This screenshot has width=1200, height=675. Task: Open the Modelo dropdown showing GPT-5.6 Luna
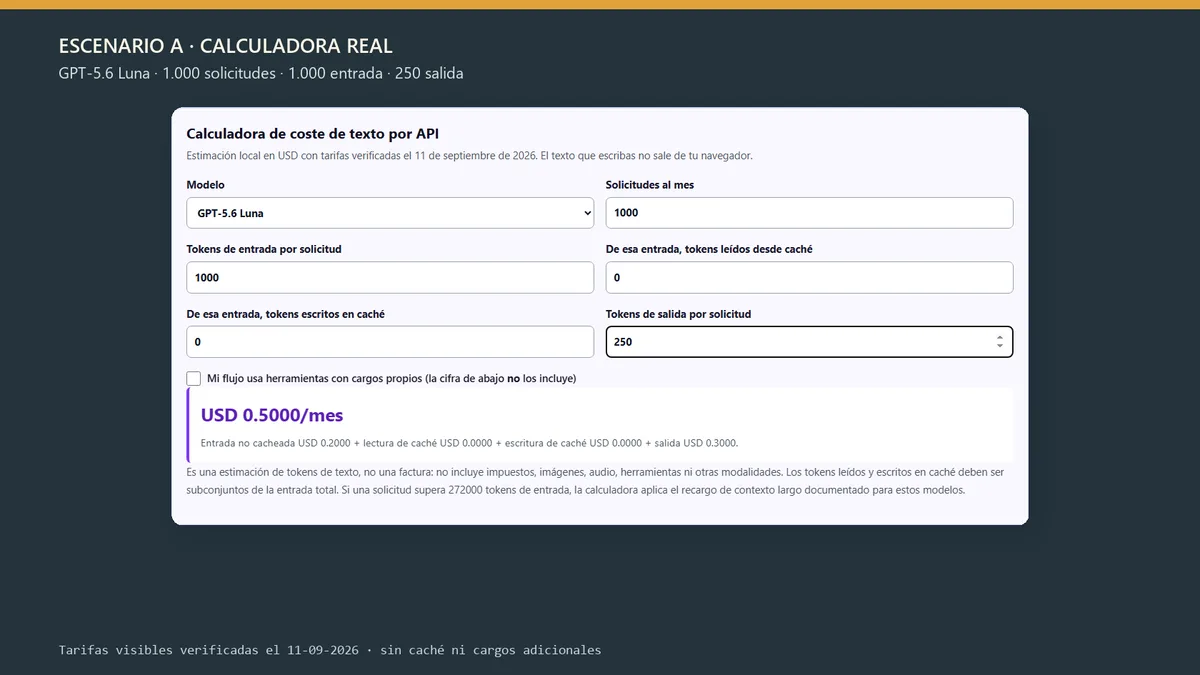pos(390,213)
